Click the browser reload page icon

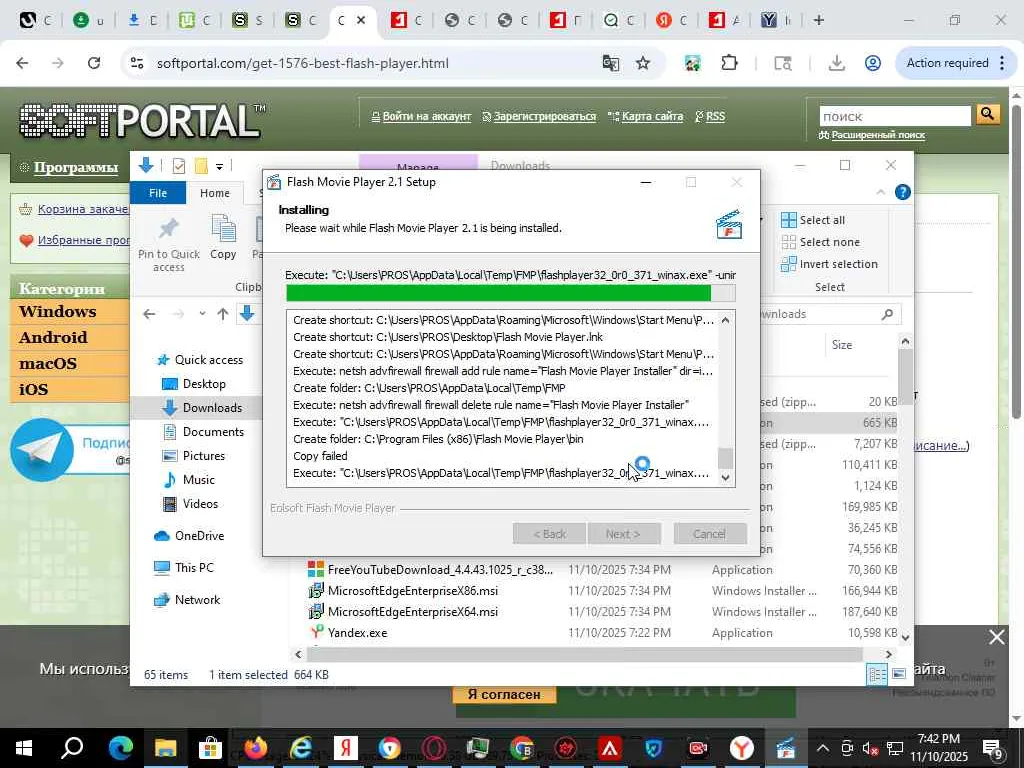pyautogui.click(x=94, y=63)
